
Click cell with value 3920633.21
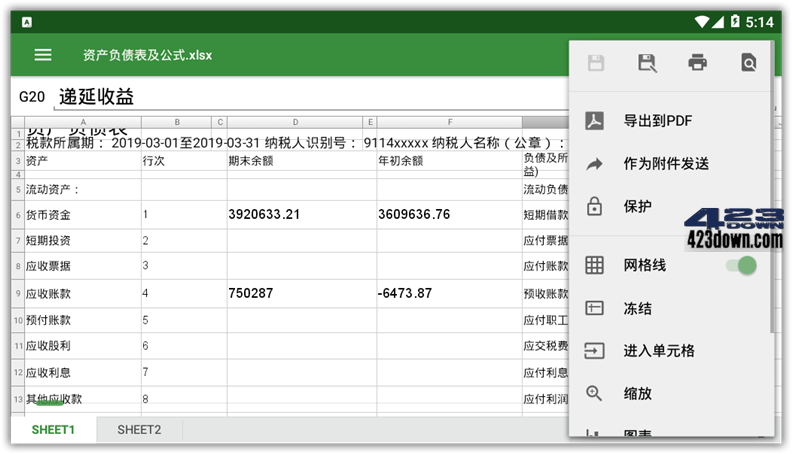click(x=302, y=215)
